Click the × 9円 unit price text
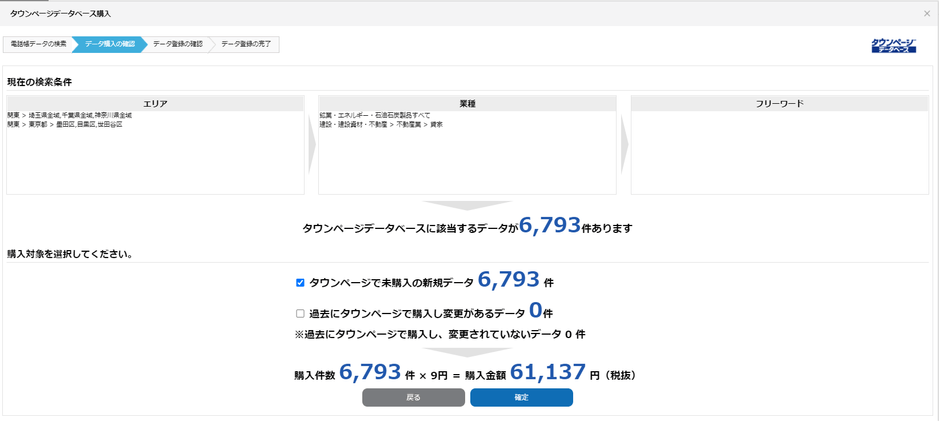 (432, 376)
